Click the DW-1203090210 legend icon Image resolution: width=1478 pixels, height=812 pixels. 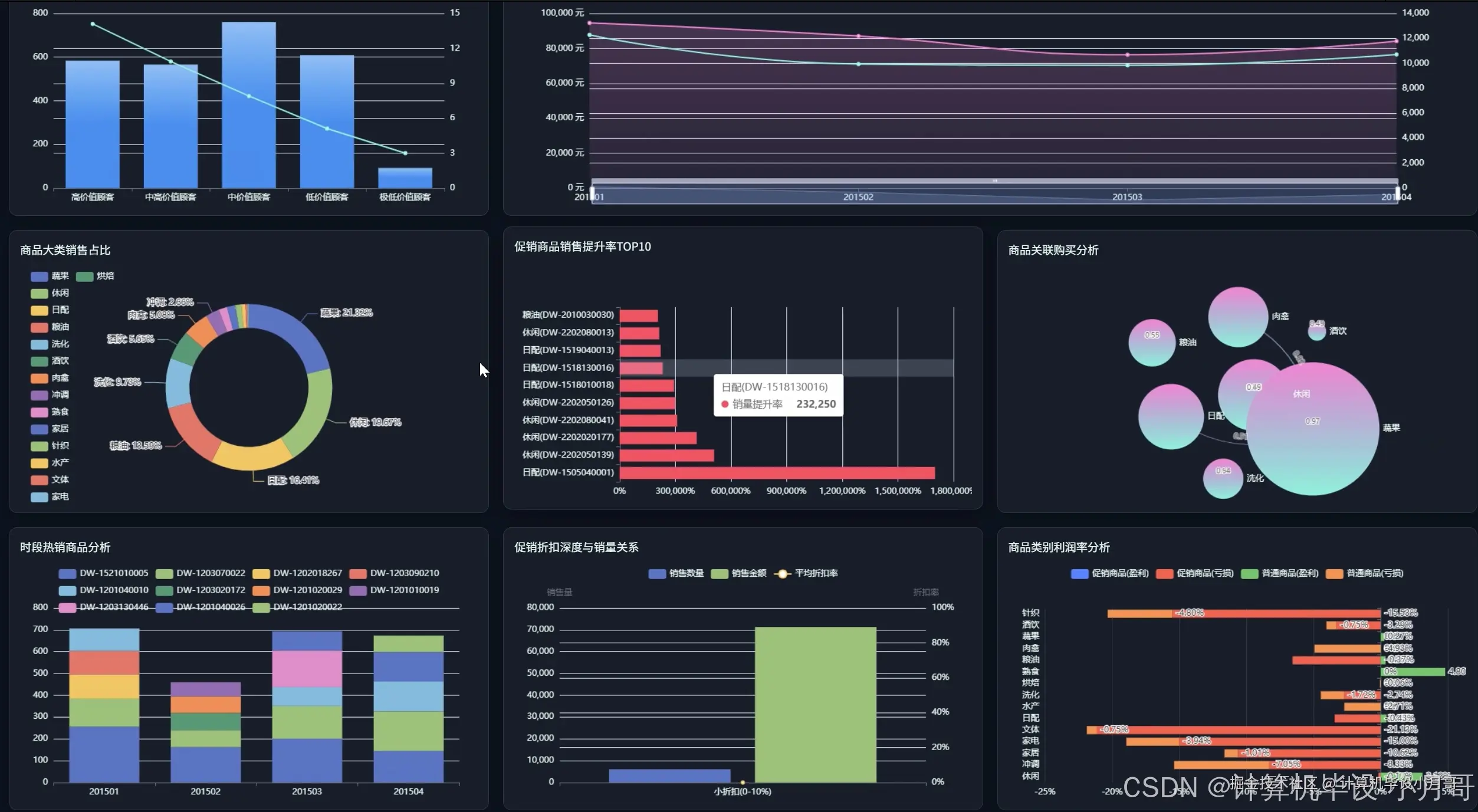[358, 574]
